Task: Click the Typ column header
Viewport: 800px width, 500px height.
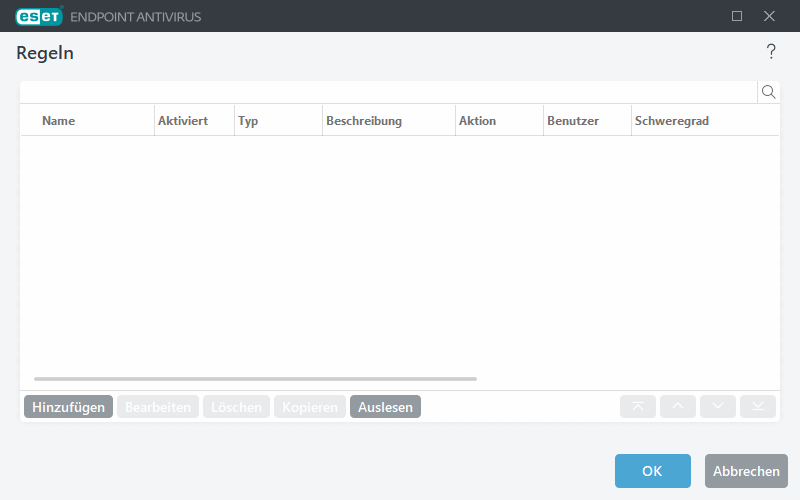Action: coord(248,121)
